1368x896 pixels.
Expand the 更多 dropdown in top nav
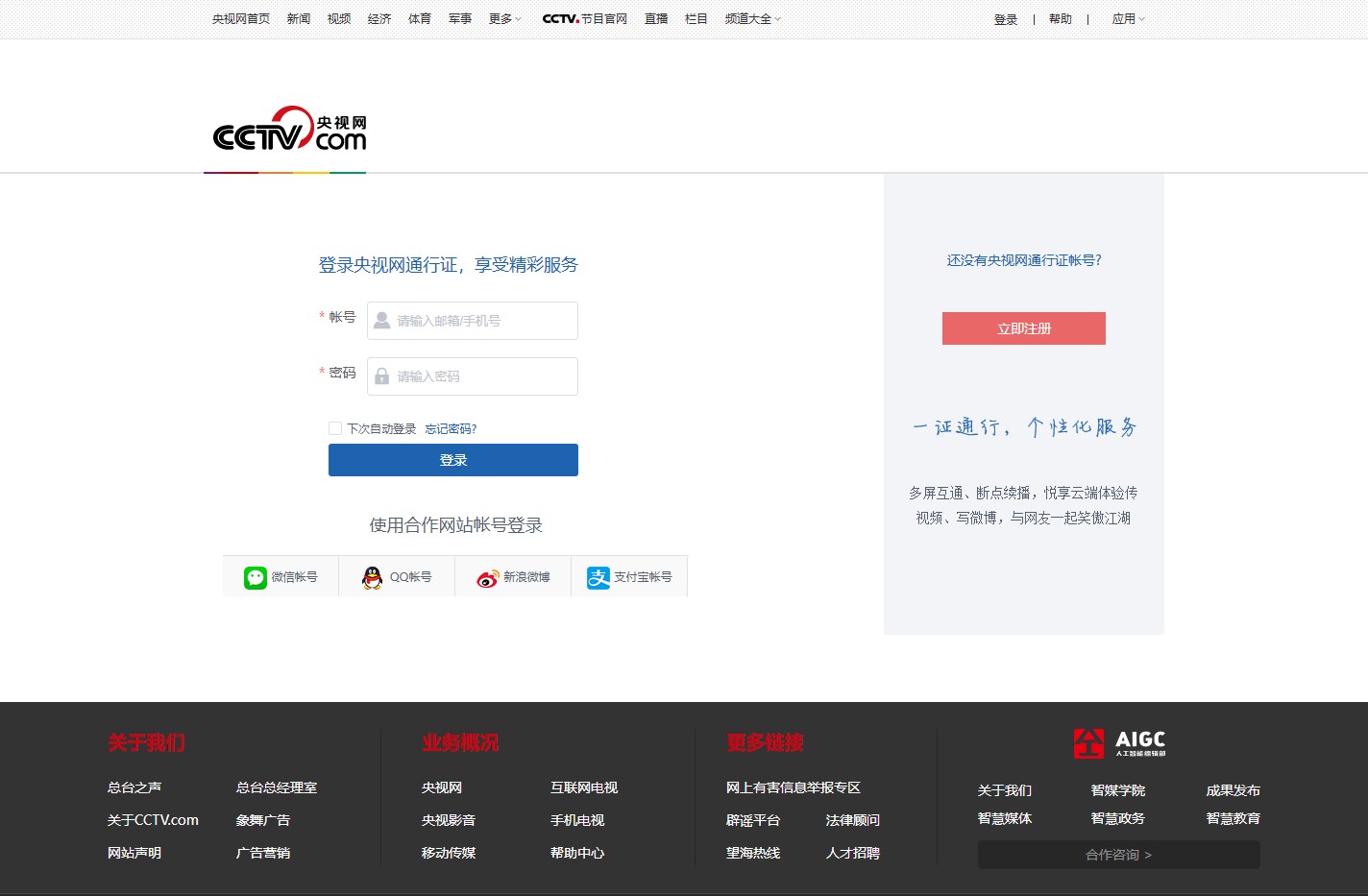tap(504, 19)
